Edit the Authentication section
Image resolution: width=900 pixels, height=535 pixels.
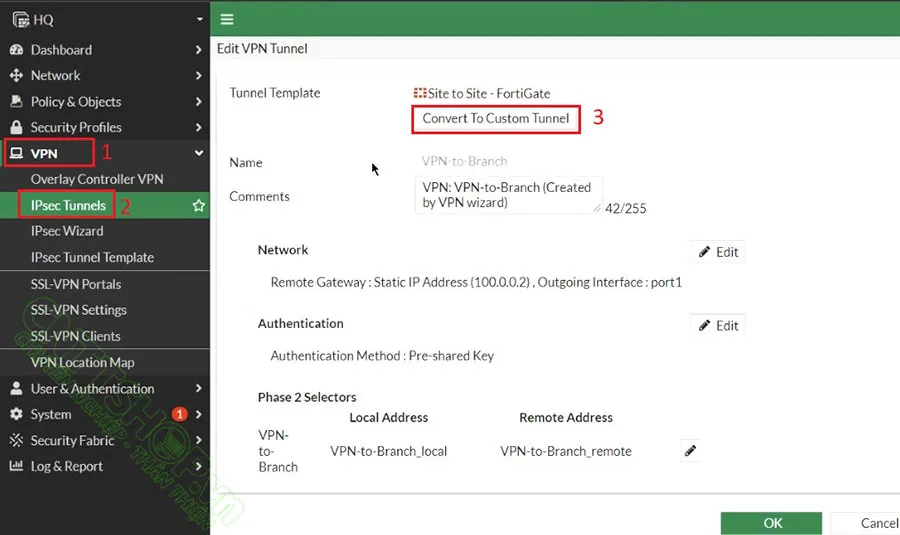click(718, 325)
